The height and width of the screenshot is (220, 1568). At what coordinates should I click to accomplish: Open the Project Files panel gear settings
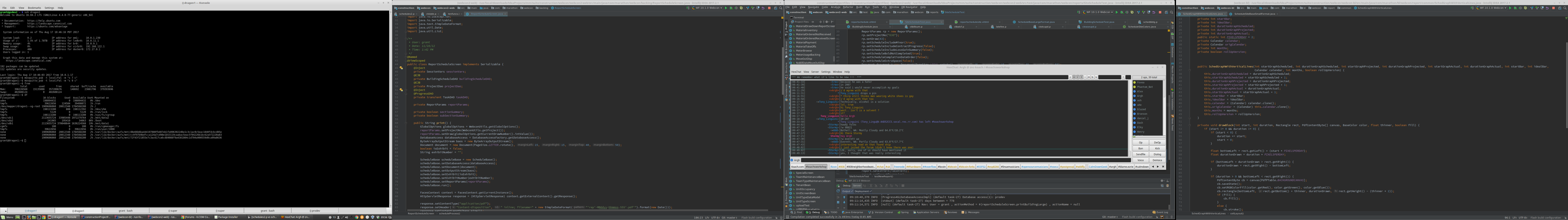click(x=827, y=22)
